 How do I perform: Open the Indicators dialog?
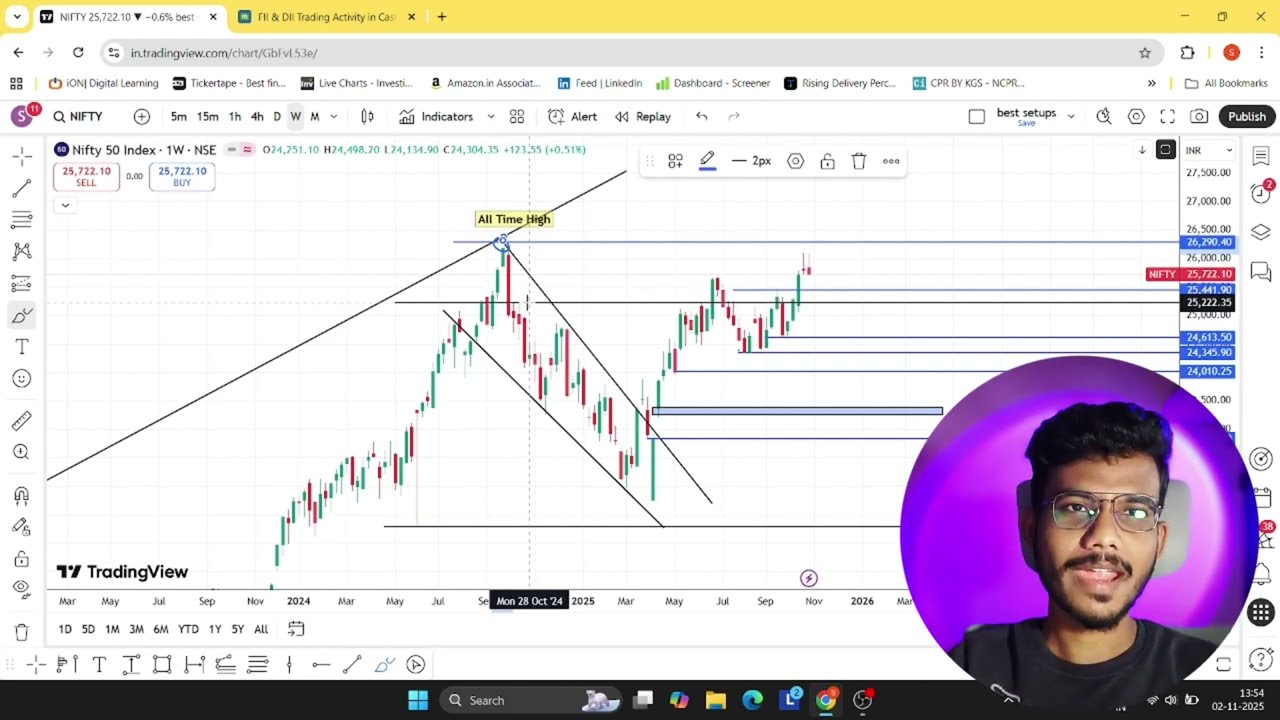tap(436, 117)
